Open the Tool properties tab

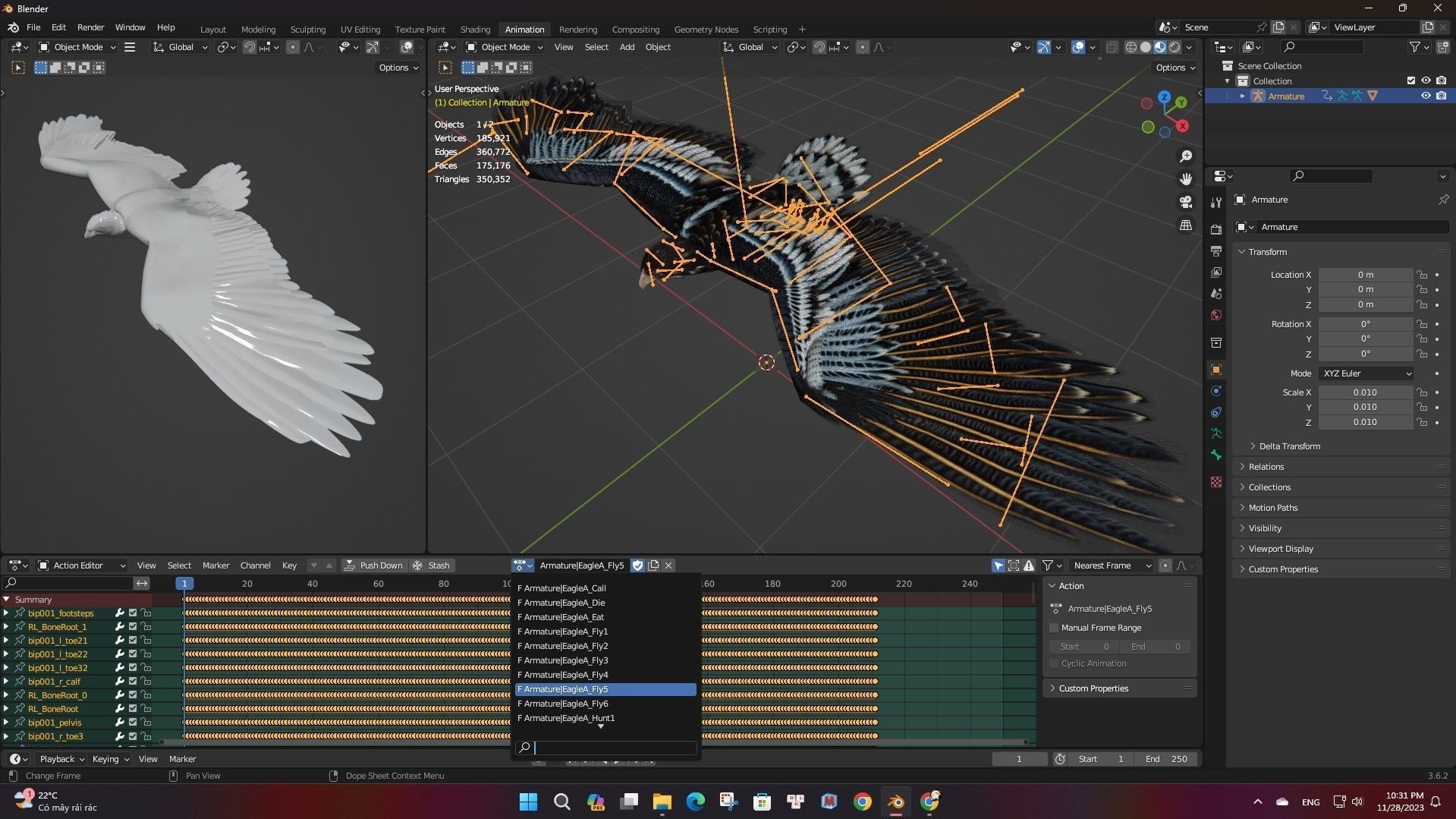pyautogui.click(x=1216, y=203)
